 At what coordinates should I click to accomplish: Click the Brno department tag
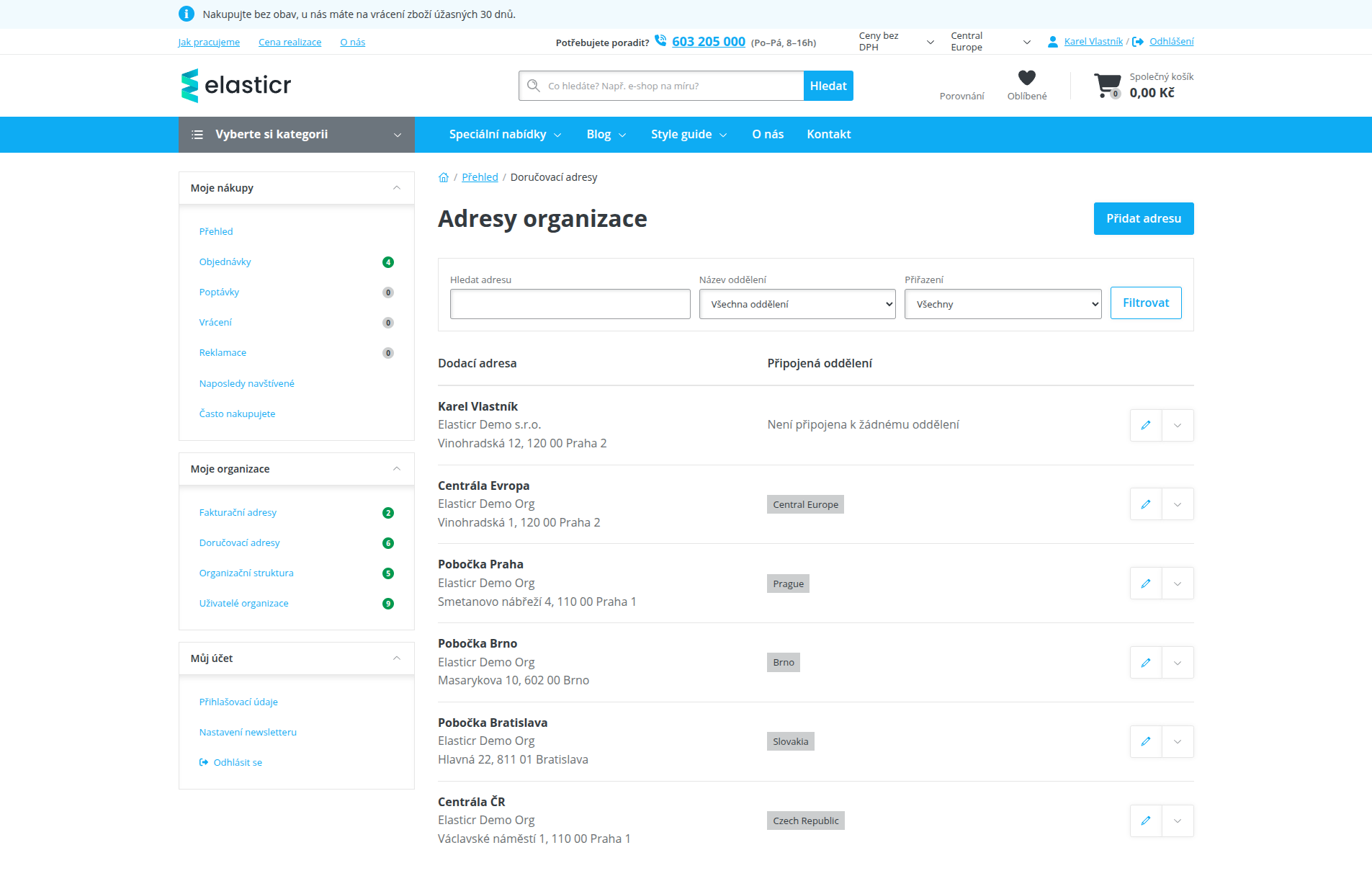click(x=784, y=663)
